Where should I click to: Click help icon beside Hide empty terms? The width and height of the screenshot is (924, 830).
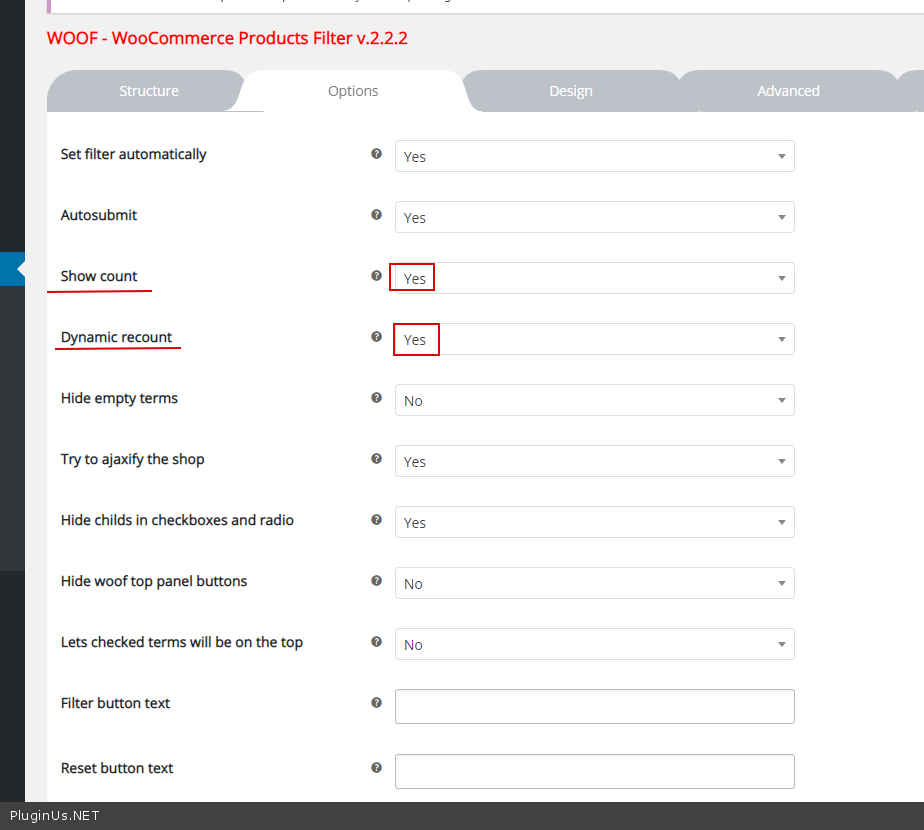pos(377,397)
